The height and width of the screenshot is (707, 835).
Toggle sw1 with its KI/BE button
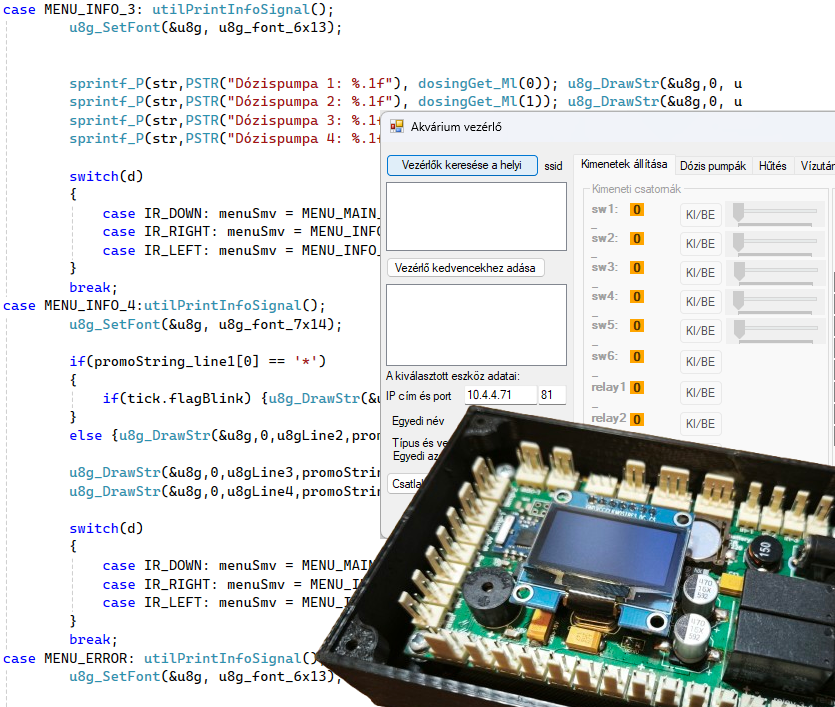coord(700,215)
